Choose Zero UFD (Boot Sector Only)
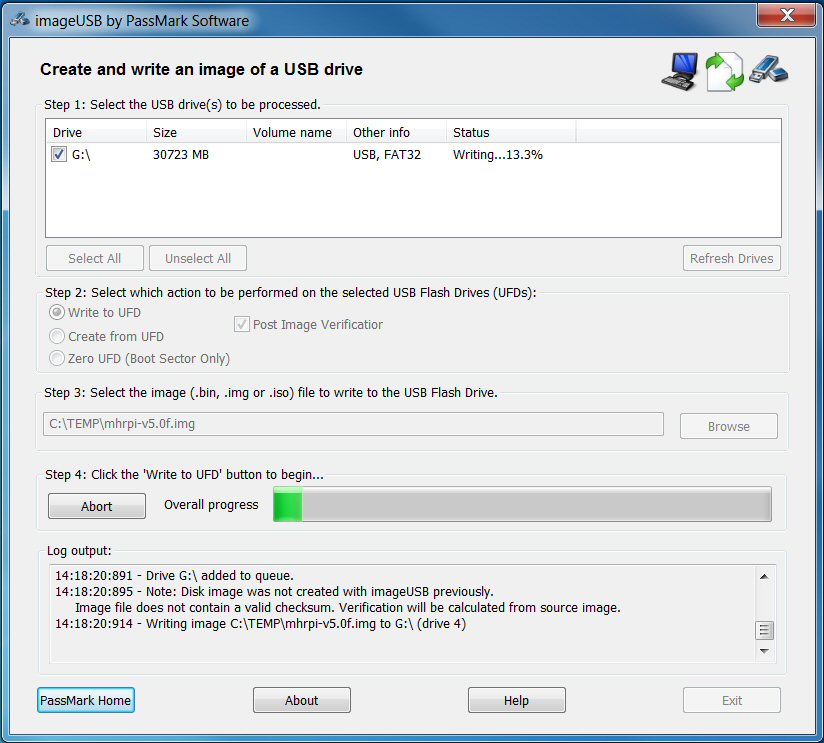 (57, 358)
